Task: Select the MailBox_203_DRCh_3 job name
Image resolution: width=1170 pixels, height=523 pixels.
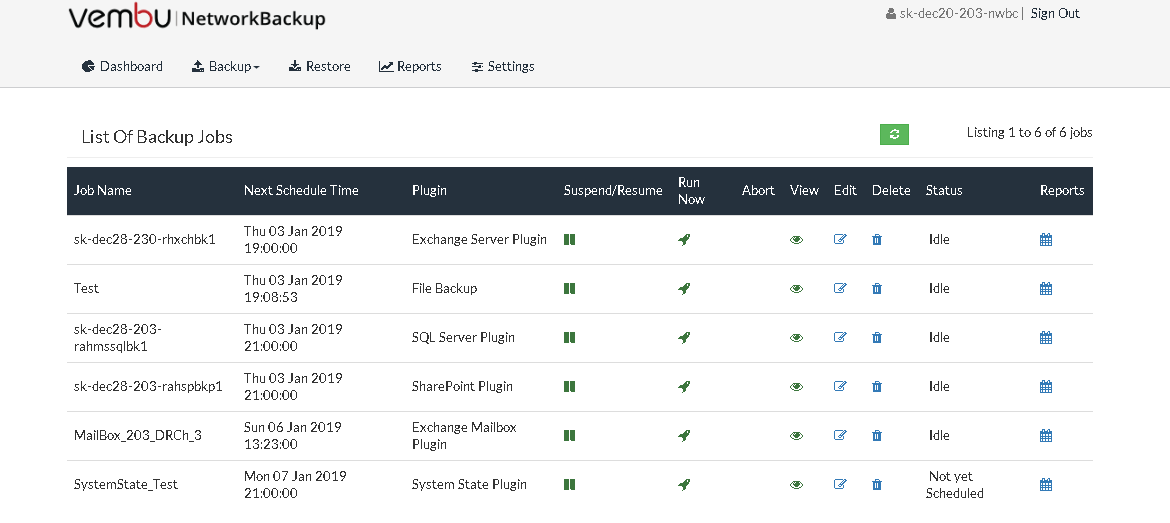Action: pos(137,435)
